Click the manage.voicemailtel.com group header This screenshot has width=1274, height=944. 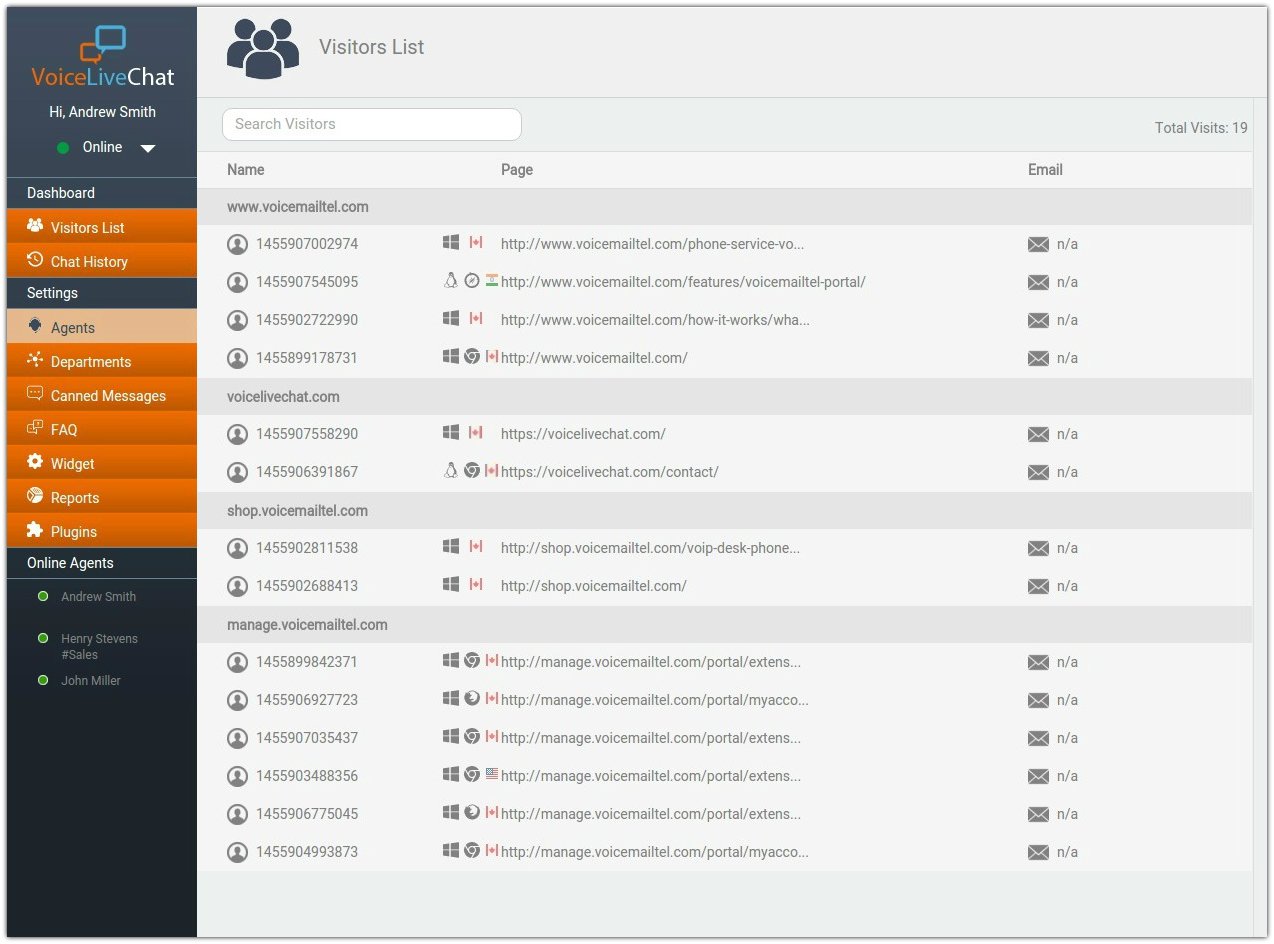point(724,625)
